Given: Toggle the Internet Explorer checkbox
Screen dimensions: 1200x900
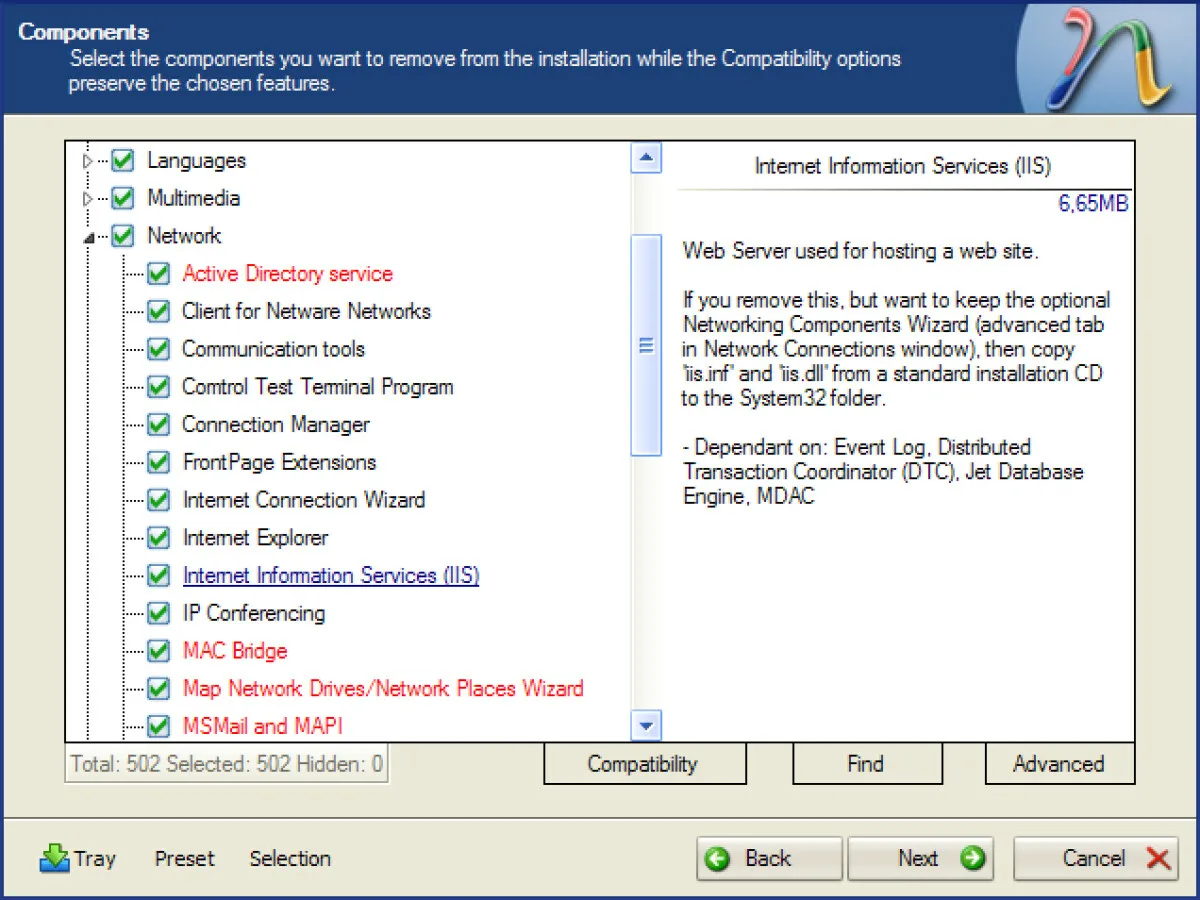Looking at the screenshot, I should point(158,538).
